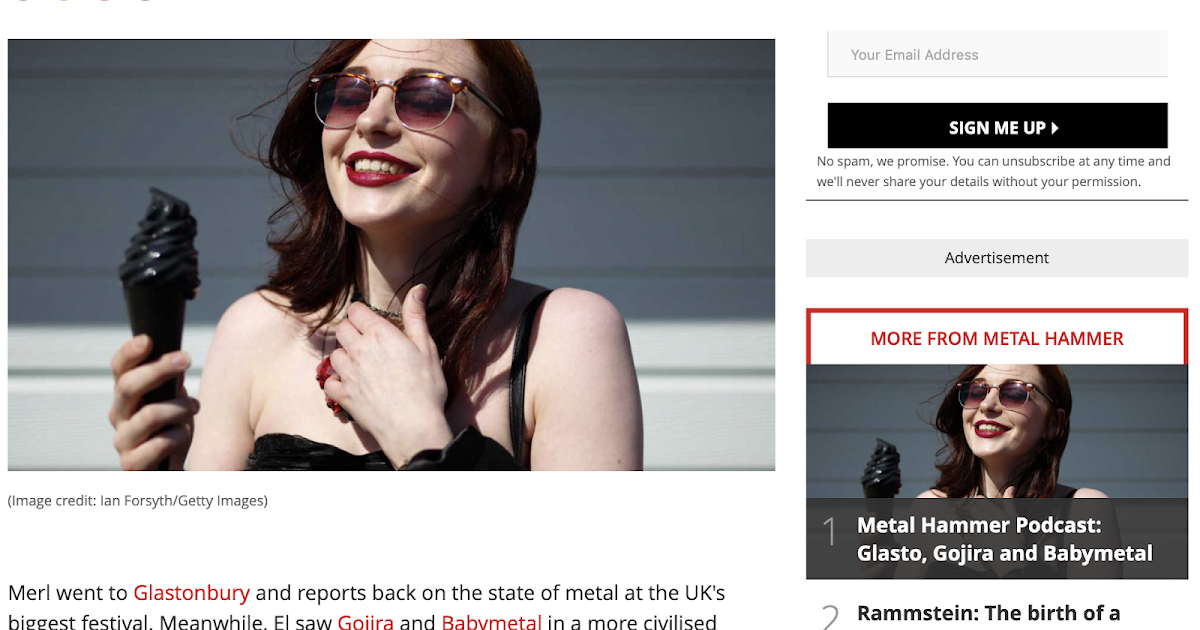
Task: Open the Glastonbury link in article text
Action: pyautogui.click(x=191, y=592)
